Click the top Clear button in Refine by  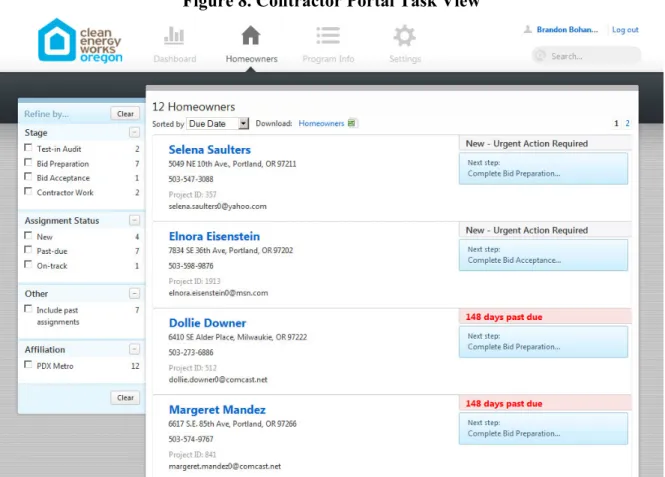125,114
